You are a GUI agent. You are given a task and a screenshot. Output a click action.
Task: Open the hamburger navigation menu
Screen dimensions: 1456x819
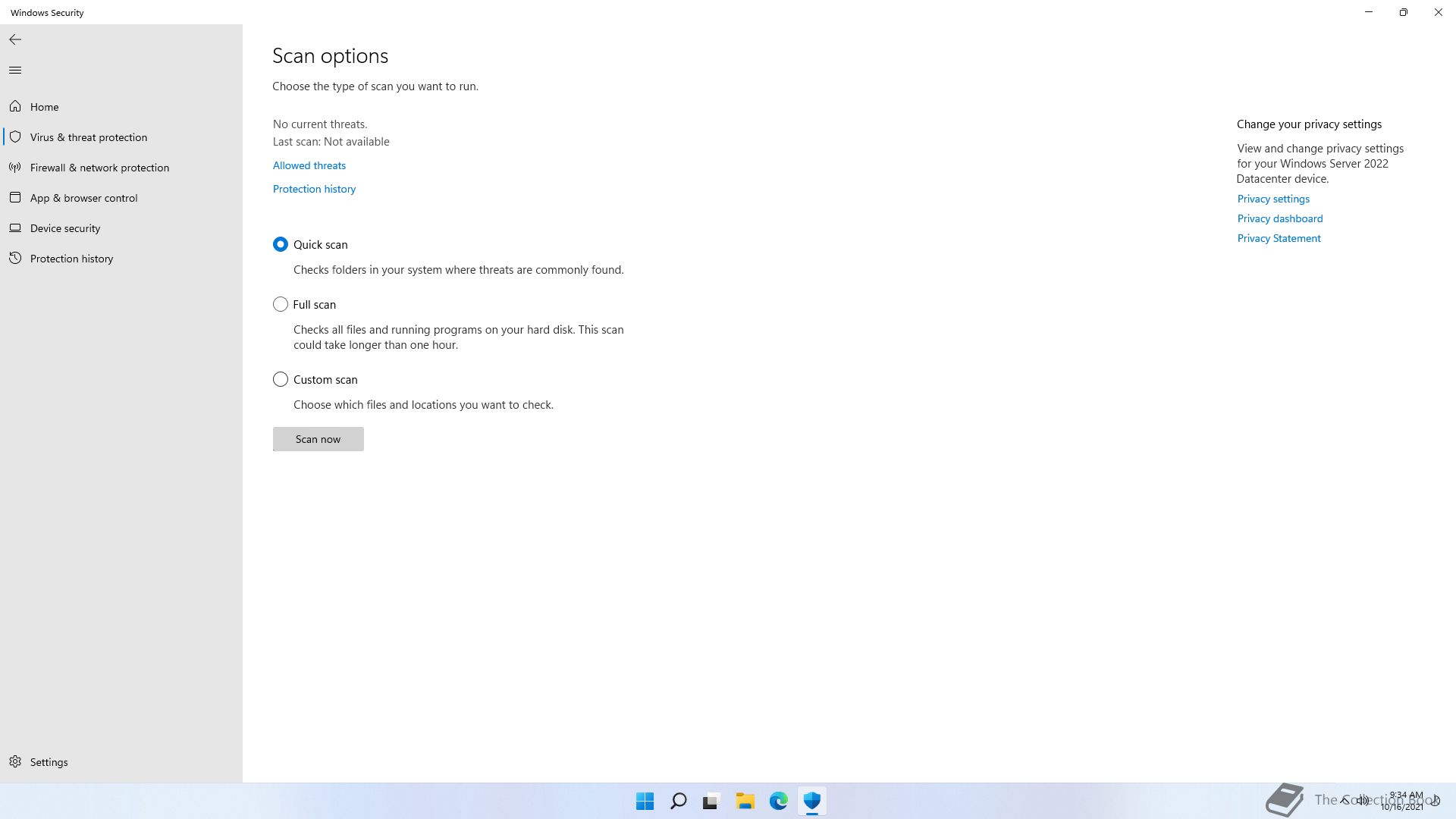tap(15, 71)
